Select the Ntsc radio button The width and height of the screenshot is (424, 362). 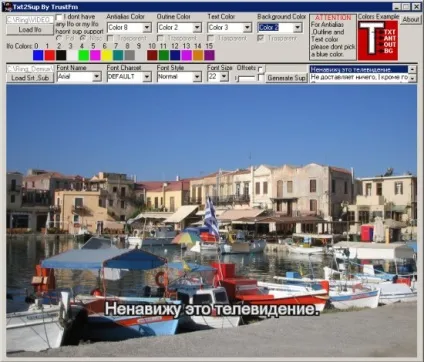click(x=83, y=38)
